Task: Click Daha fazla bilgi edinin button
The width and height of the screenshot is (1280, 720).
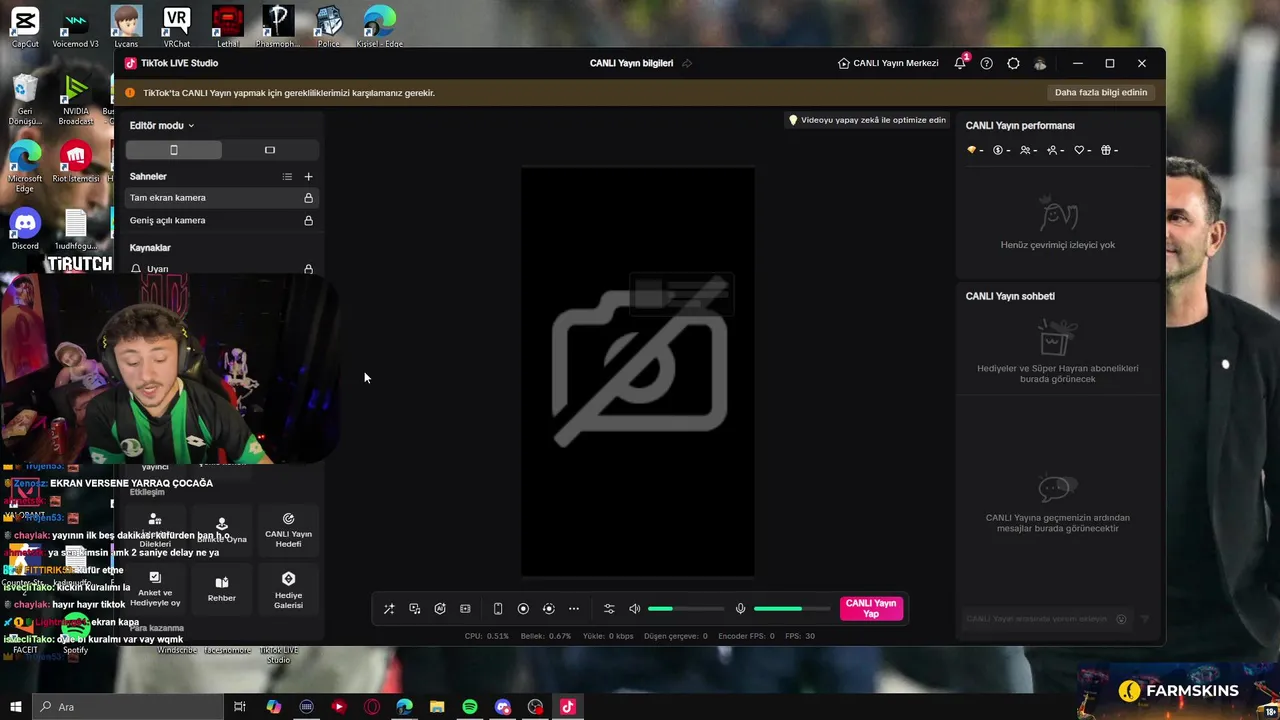Action: (x=1101, y=92)
